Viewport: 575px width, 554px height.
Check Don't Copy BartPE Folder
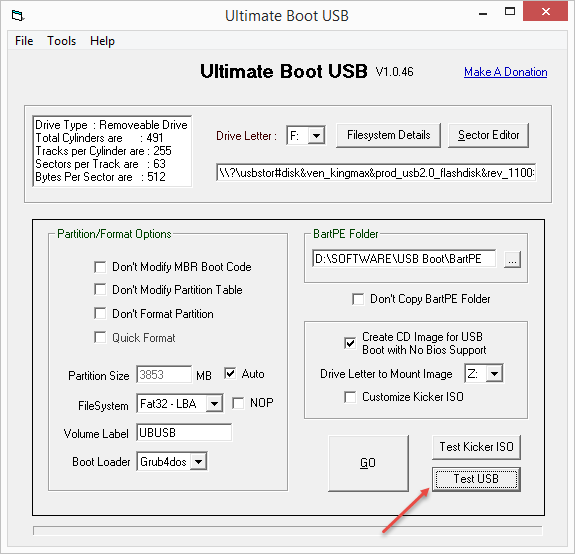coord(358,299)
